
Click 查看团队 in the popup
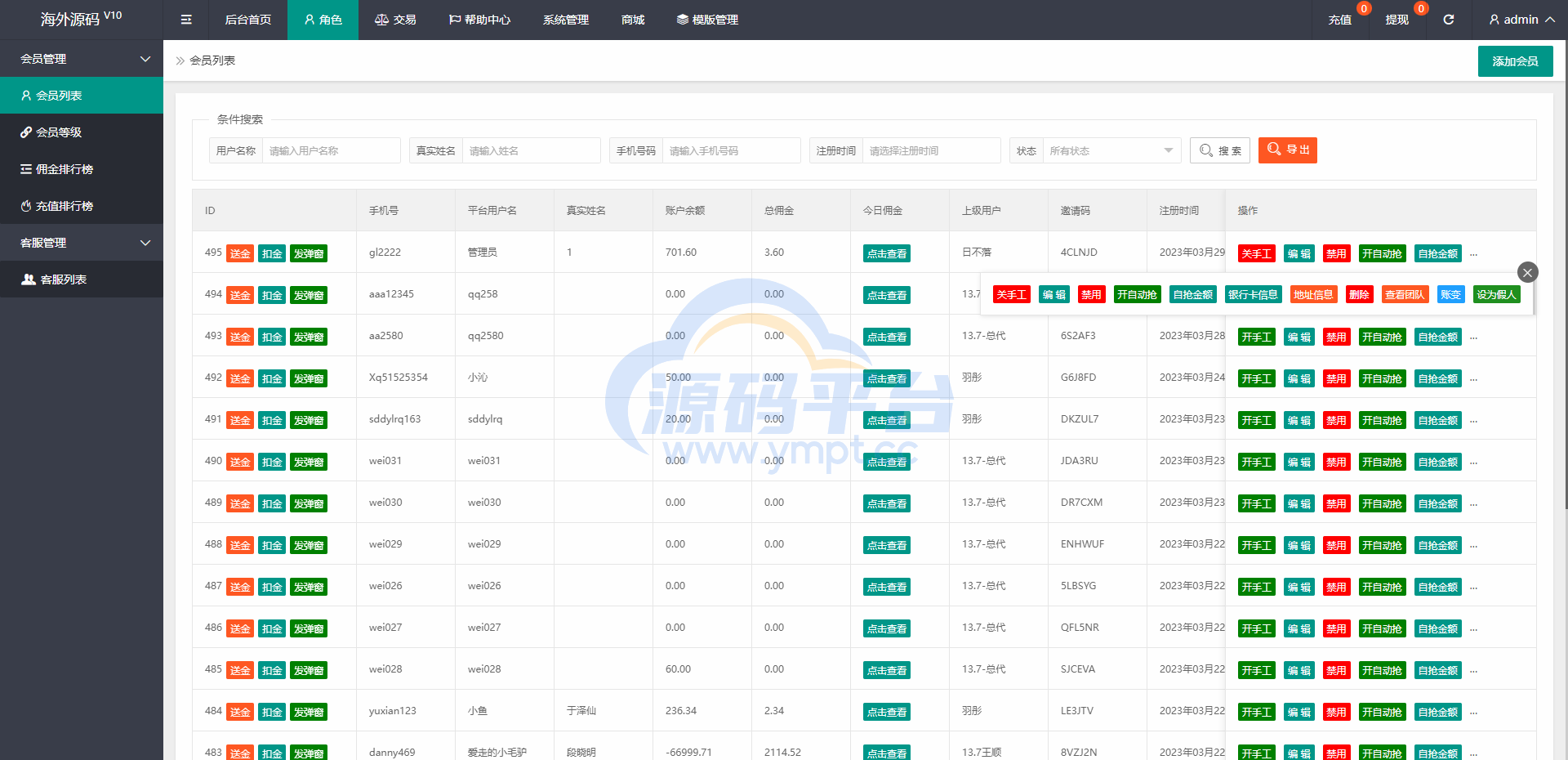1404,295
